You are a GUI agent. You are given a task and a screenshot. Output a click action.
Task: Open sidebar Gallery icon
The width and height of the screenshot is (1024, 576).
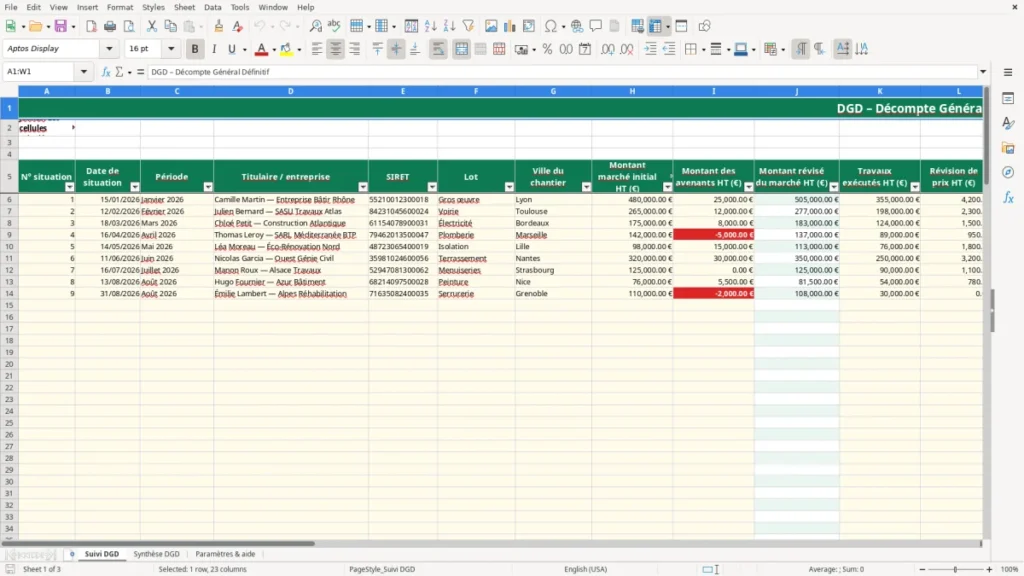pyautogui.click(x=1008, y=148)
